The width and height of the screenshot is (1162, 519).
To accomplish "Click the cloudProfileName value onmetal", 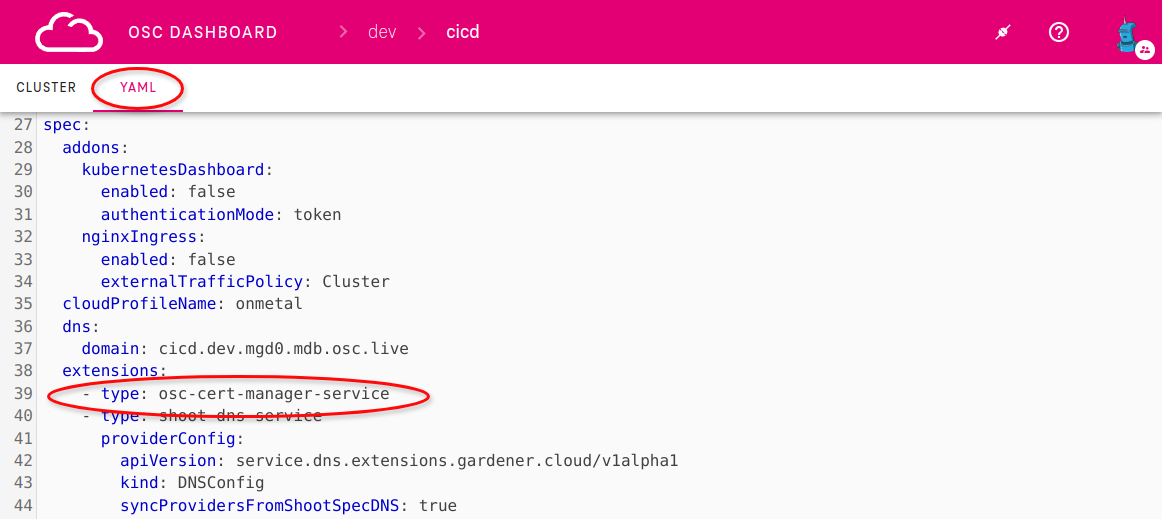I will tap(268, 303).
